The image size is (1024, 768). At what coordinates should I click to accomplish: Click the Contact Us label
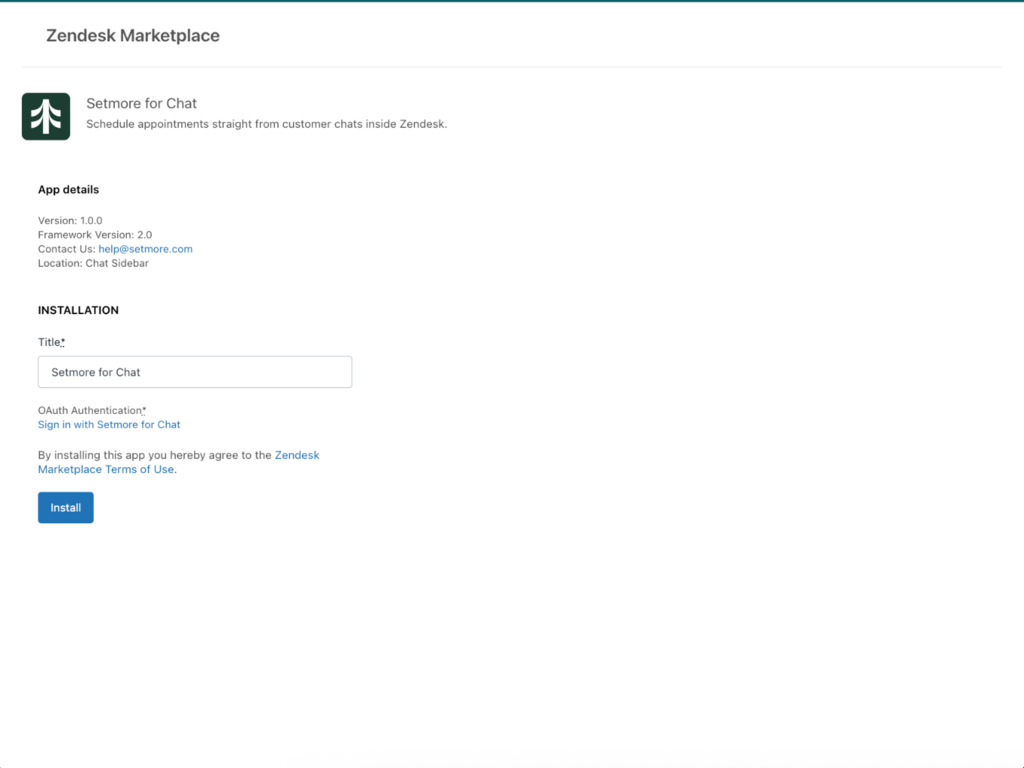66,249
